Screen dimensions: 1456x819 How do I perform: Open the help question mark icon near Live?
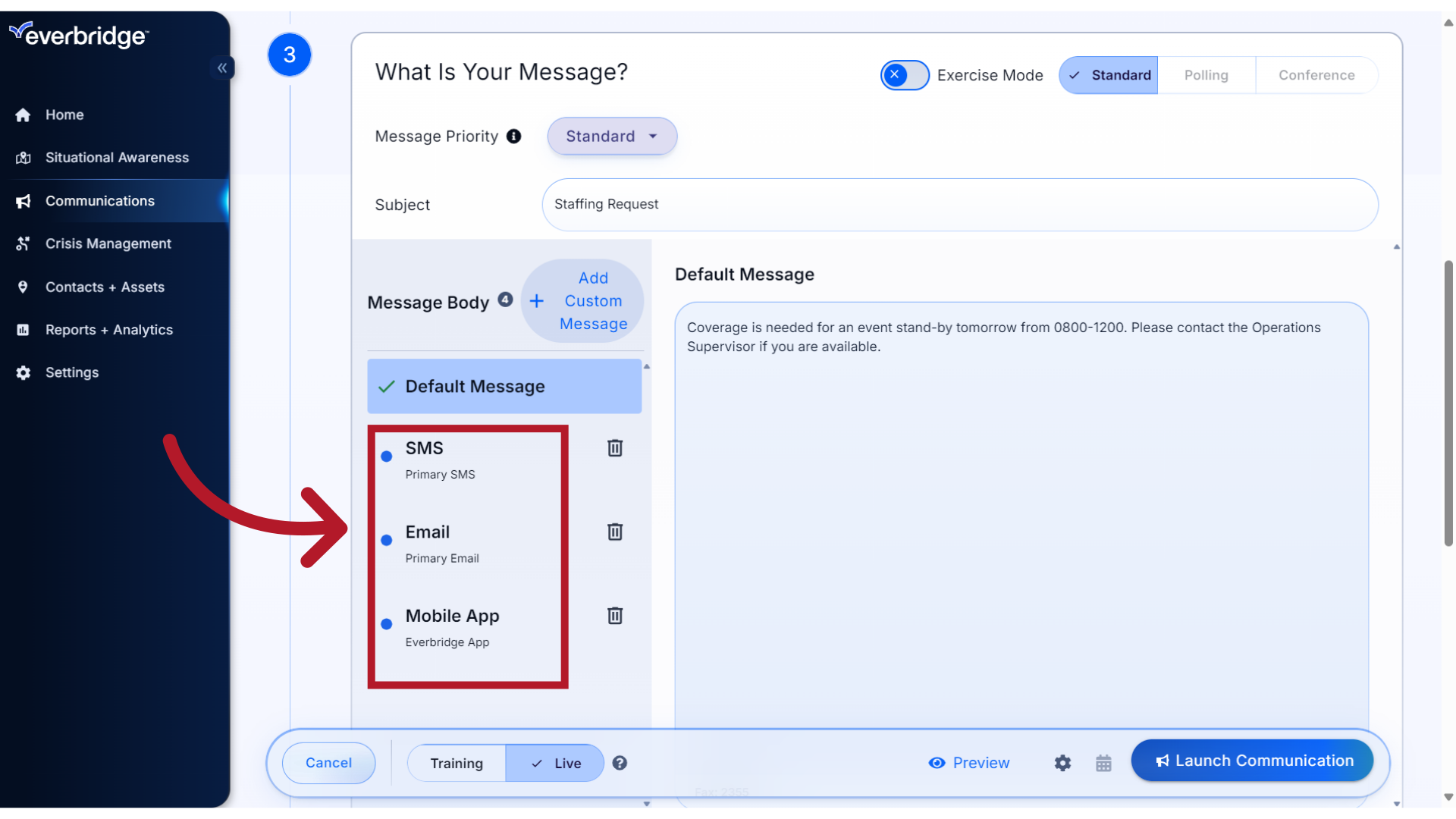620,763
